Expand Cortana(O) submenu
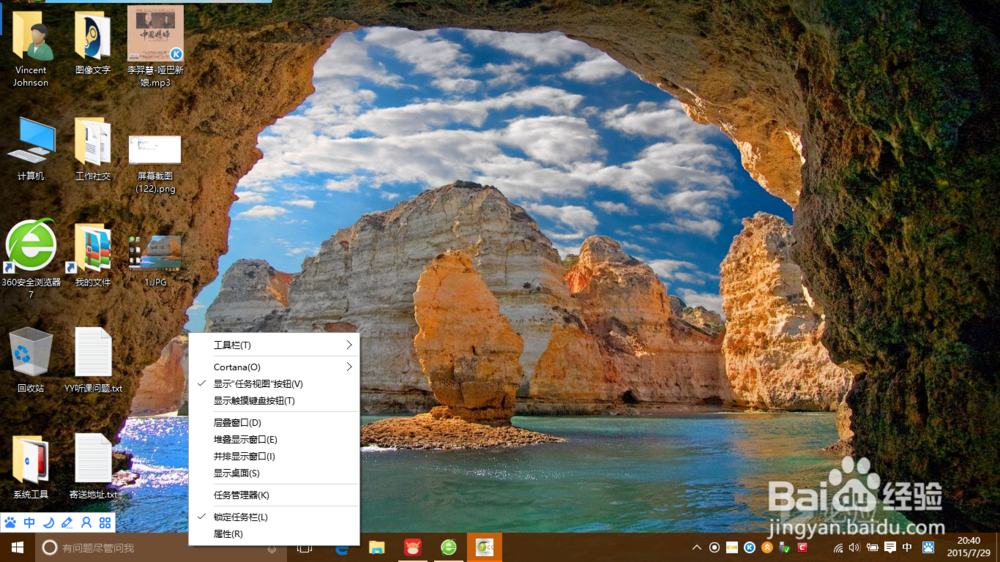This screenshot has height=562, width=1000. click(x=274, y=367)
